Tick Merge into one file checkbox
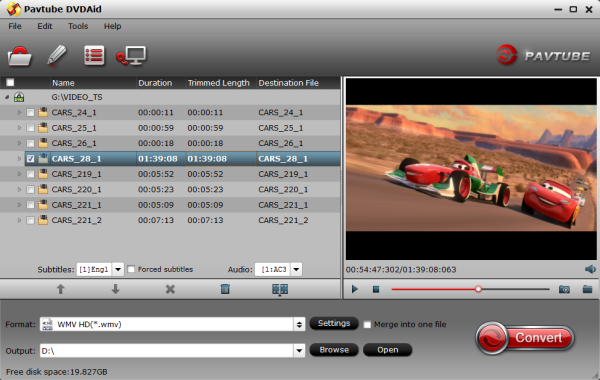This screenshot has width=600, height=380. point(367,325)
